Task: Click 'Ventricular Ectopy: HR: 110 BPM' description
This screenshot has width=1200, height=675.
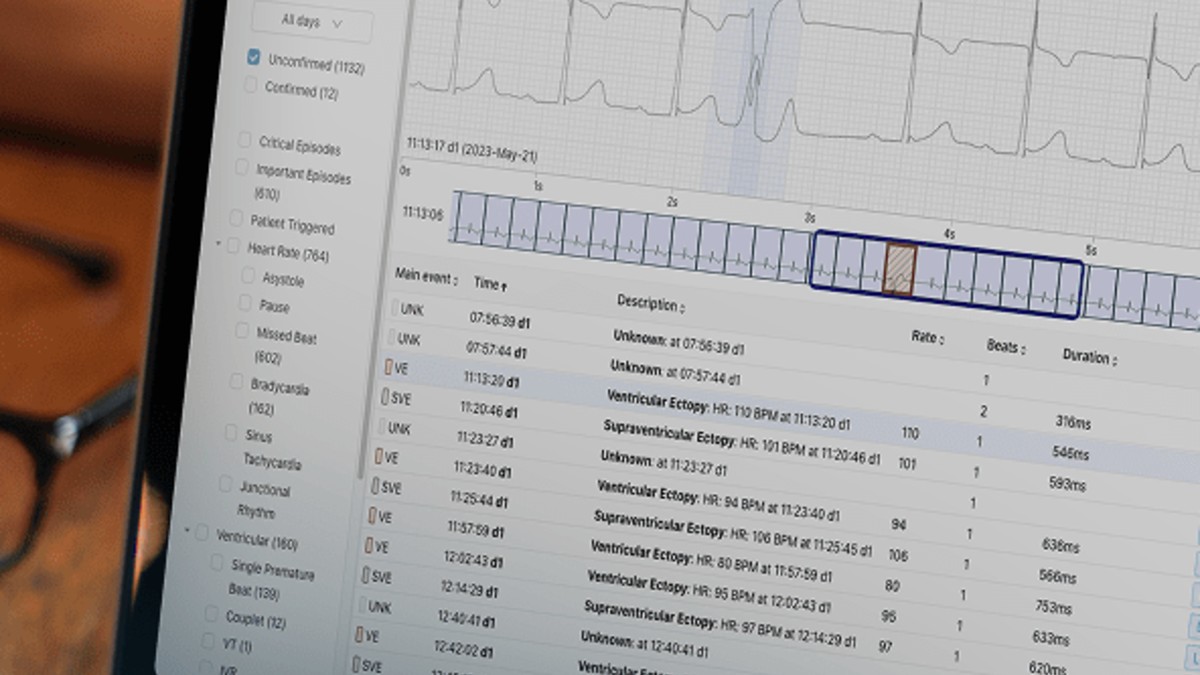Action: point(728,411)
